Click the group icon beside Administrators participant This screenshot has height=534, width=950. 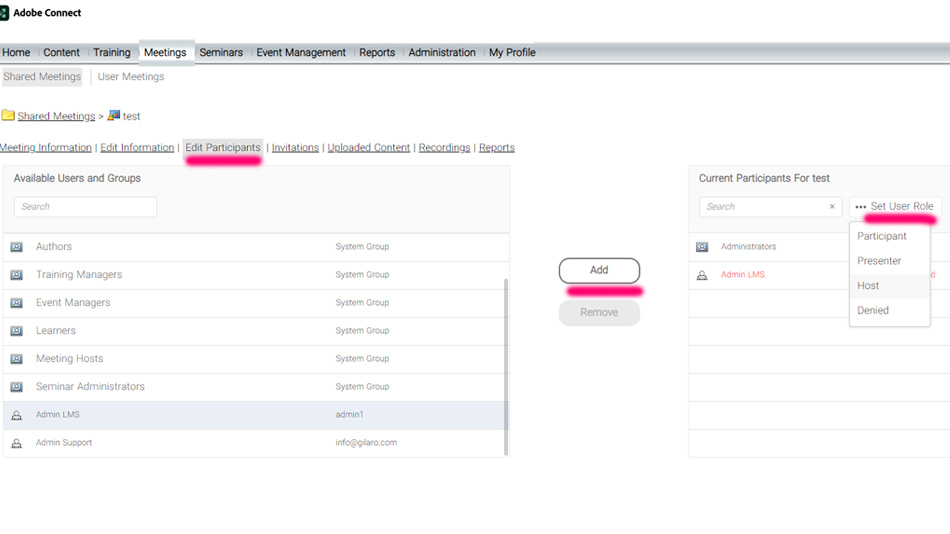click(x=702, y=247)
